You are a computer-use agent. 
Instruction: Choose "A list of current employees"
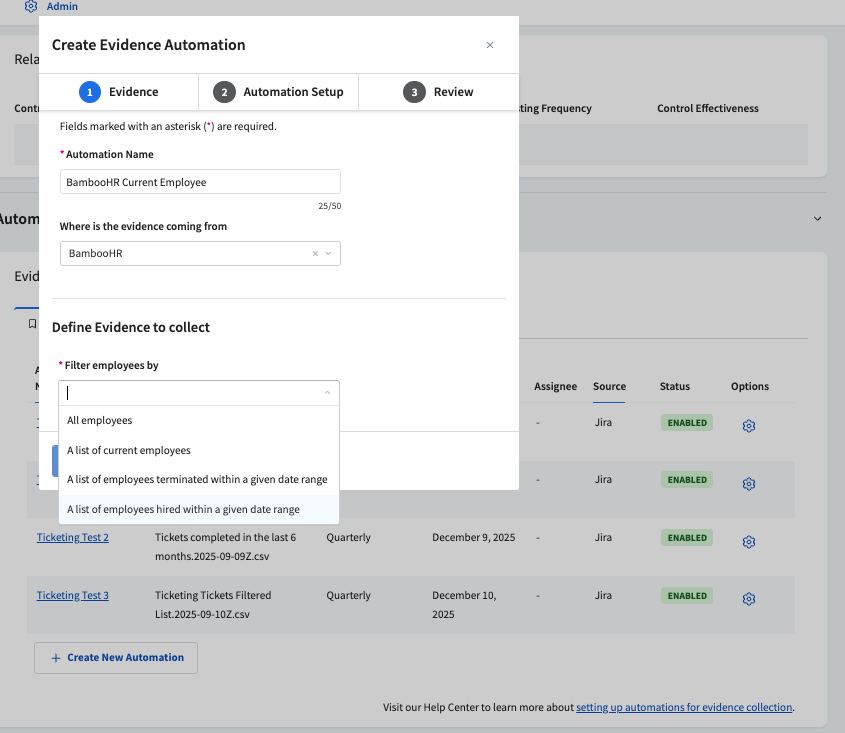(x=129, y=451)
